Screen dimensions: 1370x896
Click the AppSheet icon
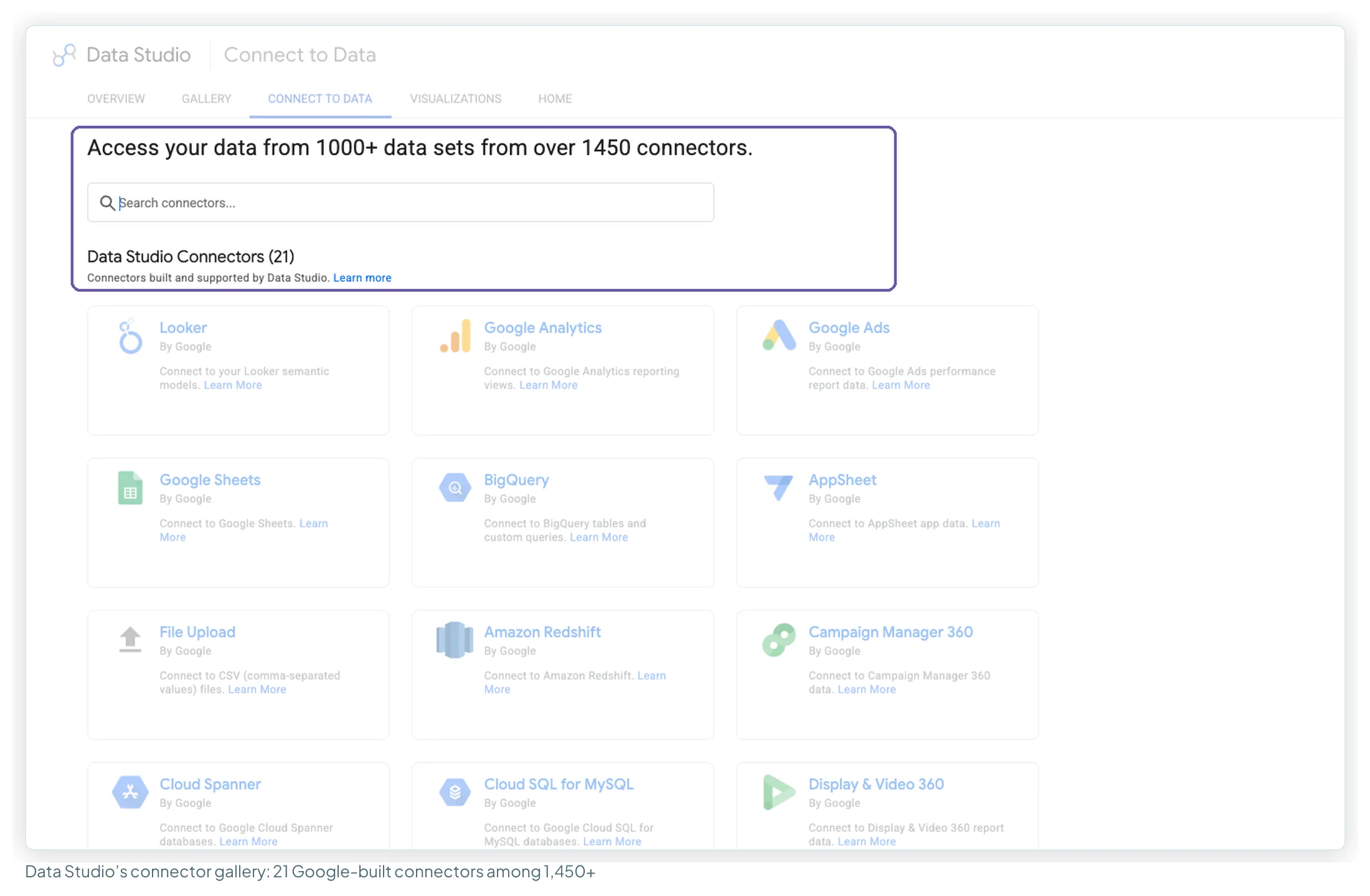click(x=778, y=488)
